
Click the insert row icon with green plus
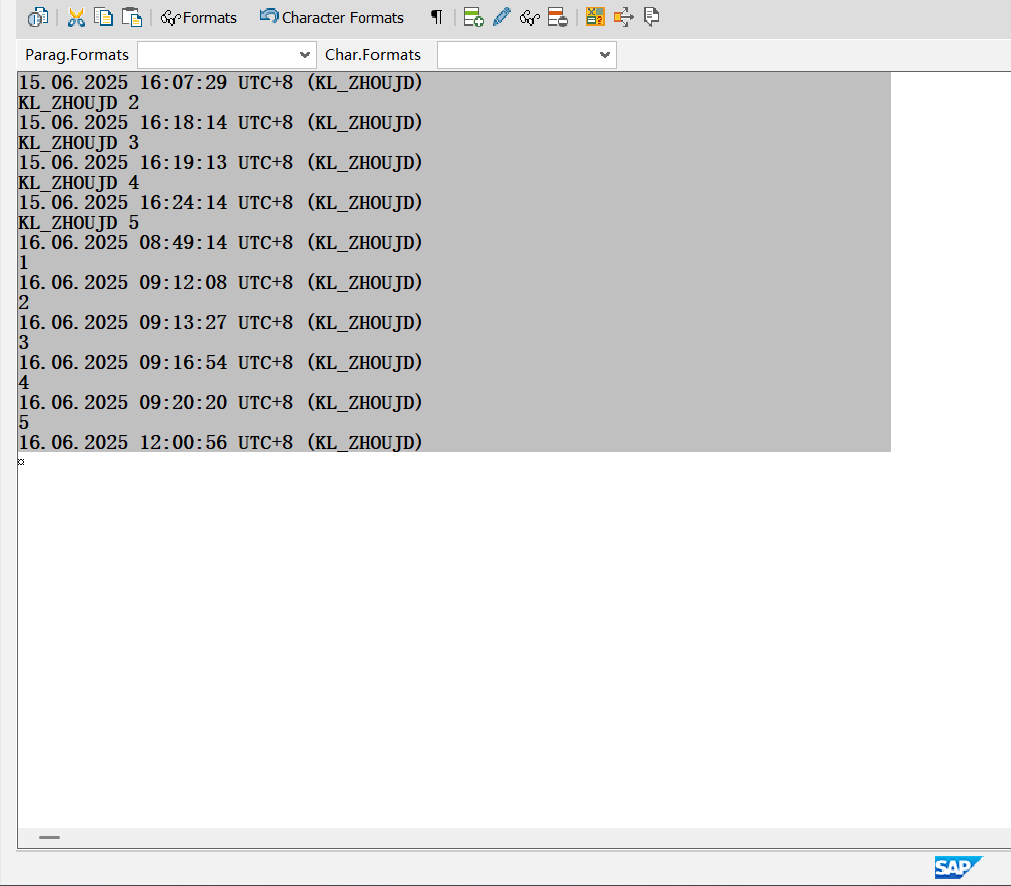(474, 17)
